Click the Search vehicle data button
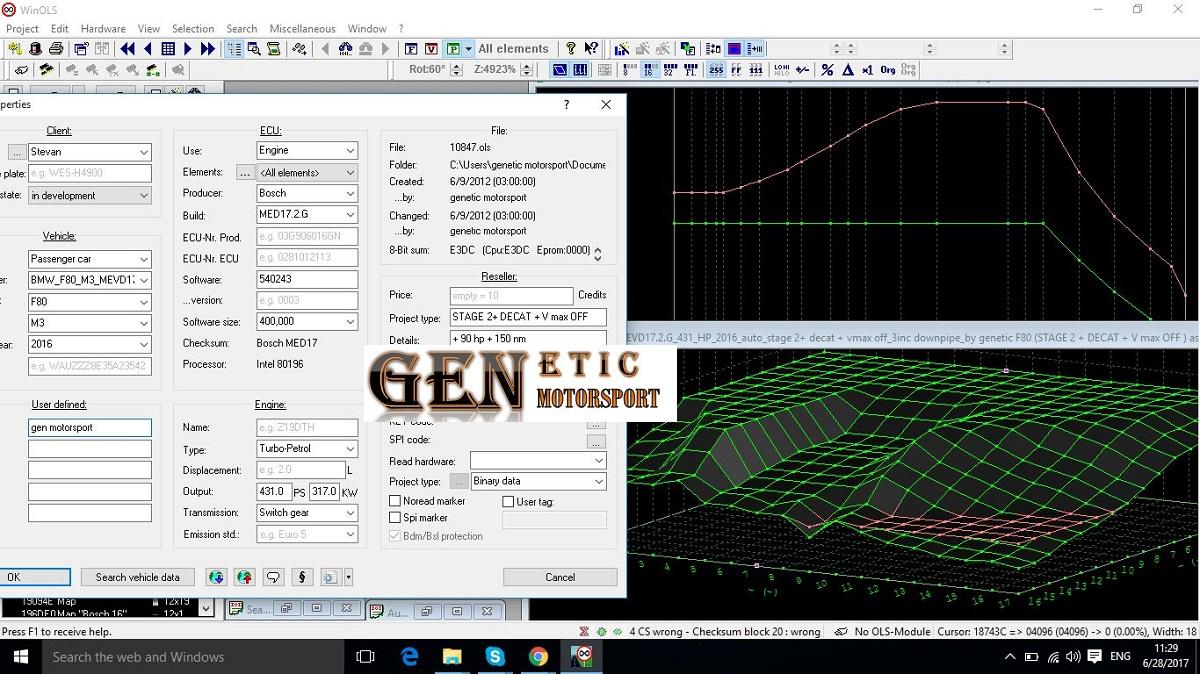The height and width of the screenshot is (674, 1200). pyautogui.click(x=138, y=577)
